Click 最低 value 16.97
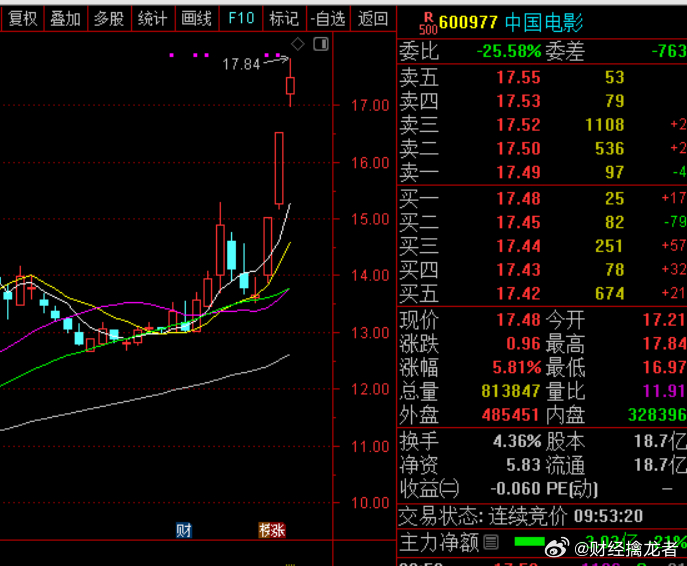Screen dimensions: 687x566 coord(664,367)
